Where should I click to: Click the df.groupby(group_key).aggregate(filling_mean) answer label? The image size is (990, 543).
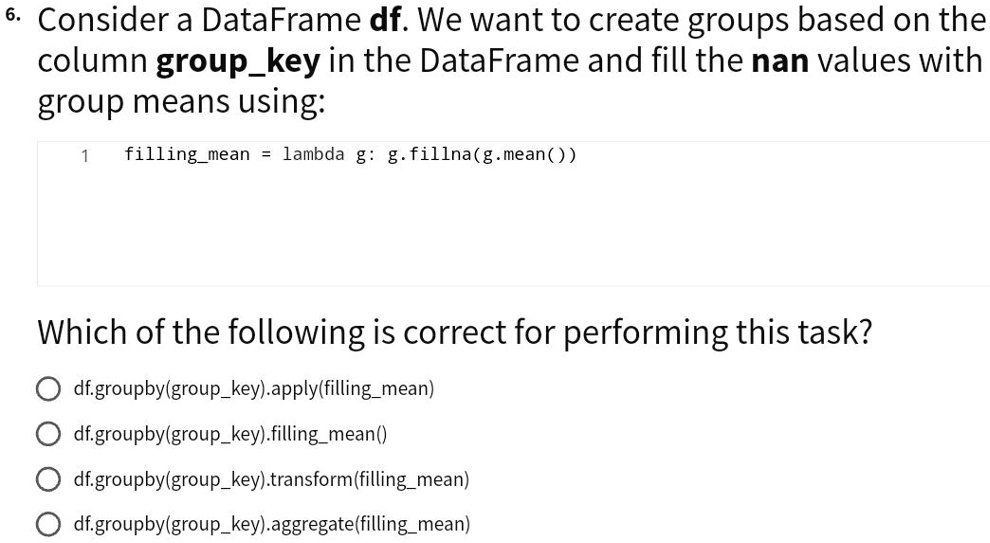click(x=272, y=524)
